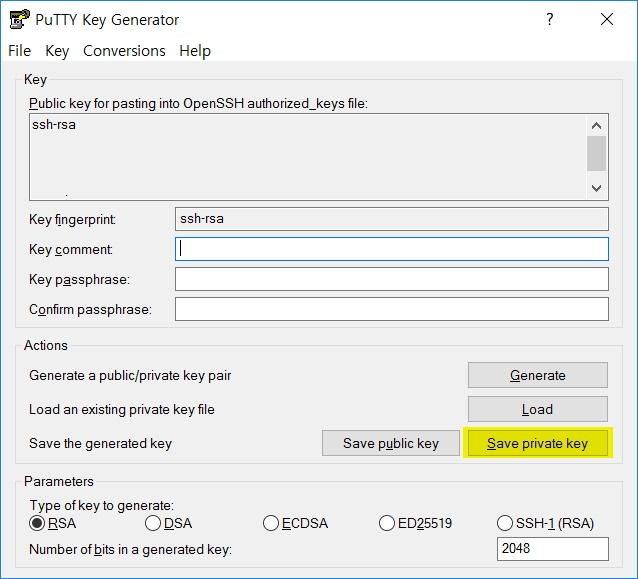Click the 'Generate a public/private key pair' label
Screen dimensions: 638x579
point(130,376)
